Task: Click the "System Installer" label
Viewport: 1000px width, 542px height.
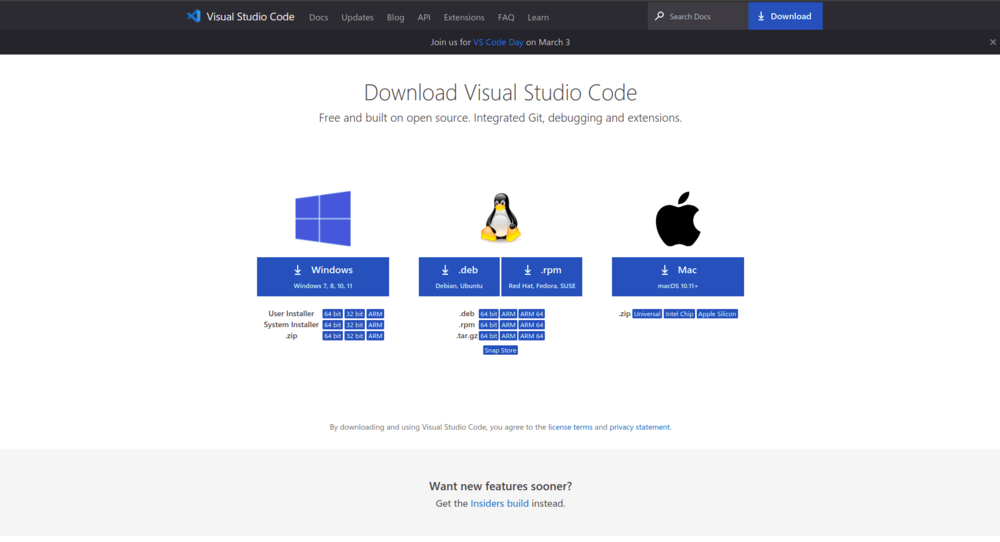Action: 291,325
